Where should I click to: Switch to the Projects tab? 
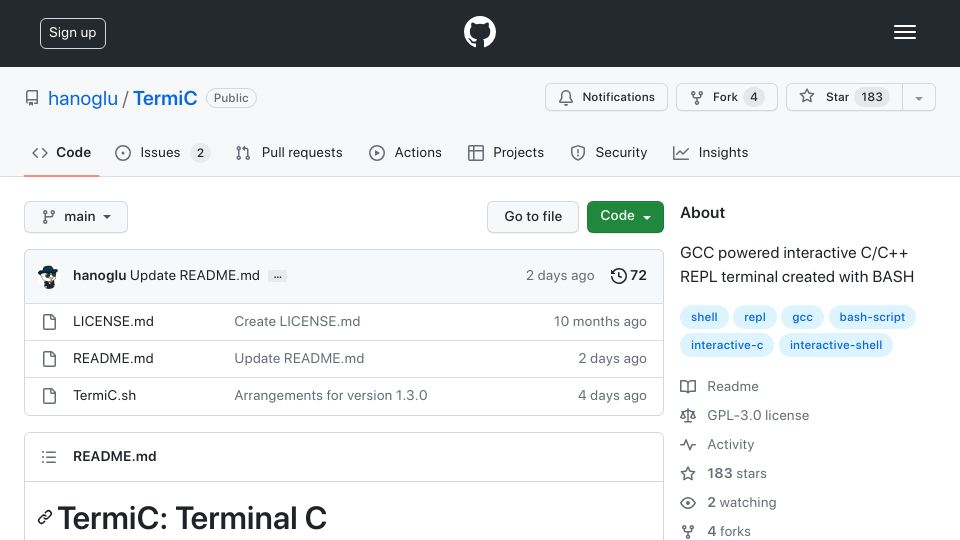point(506,152)
